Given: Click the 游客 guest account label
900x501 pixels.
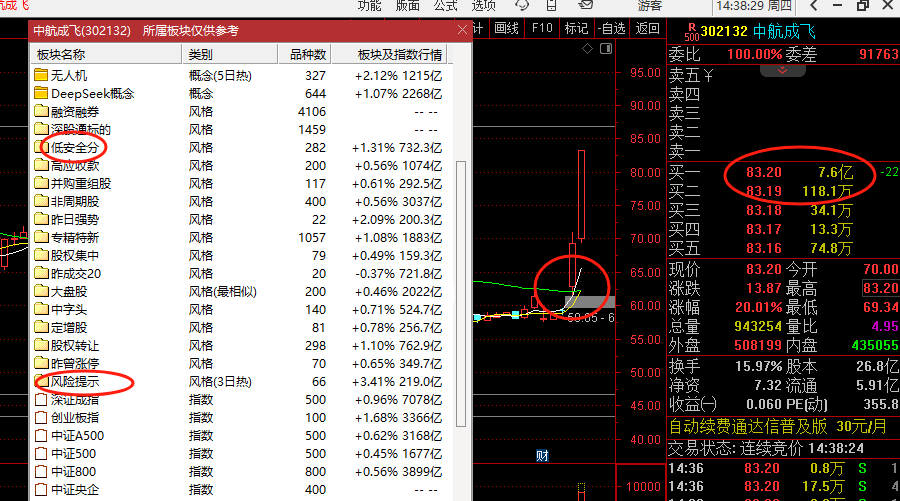Looking at the screenshot, I should [650, 6].
